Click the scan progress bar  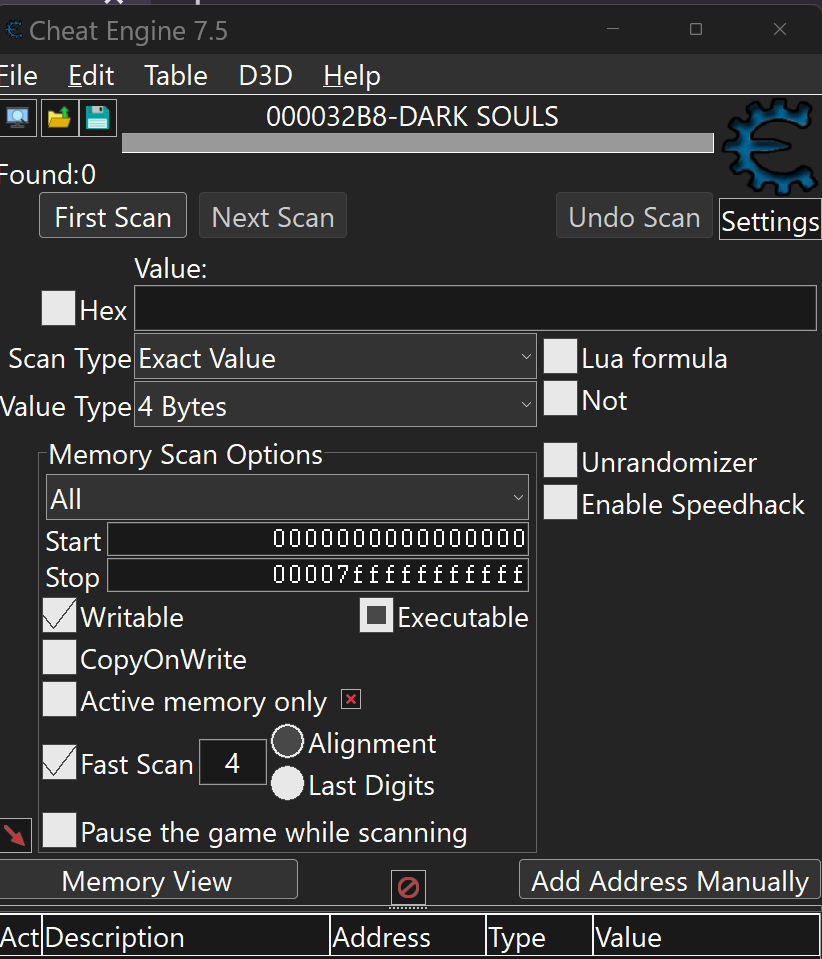(417, 142)
